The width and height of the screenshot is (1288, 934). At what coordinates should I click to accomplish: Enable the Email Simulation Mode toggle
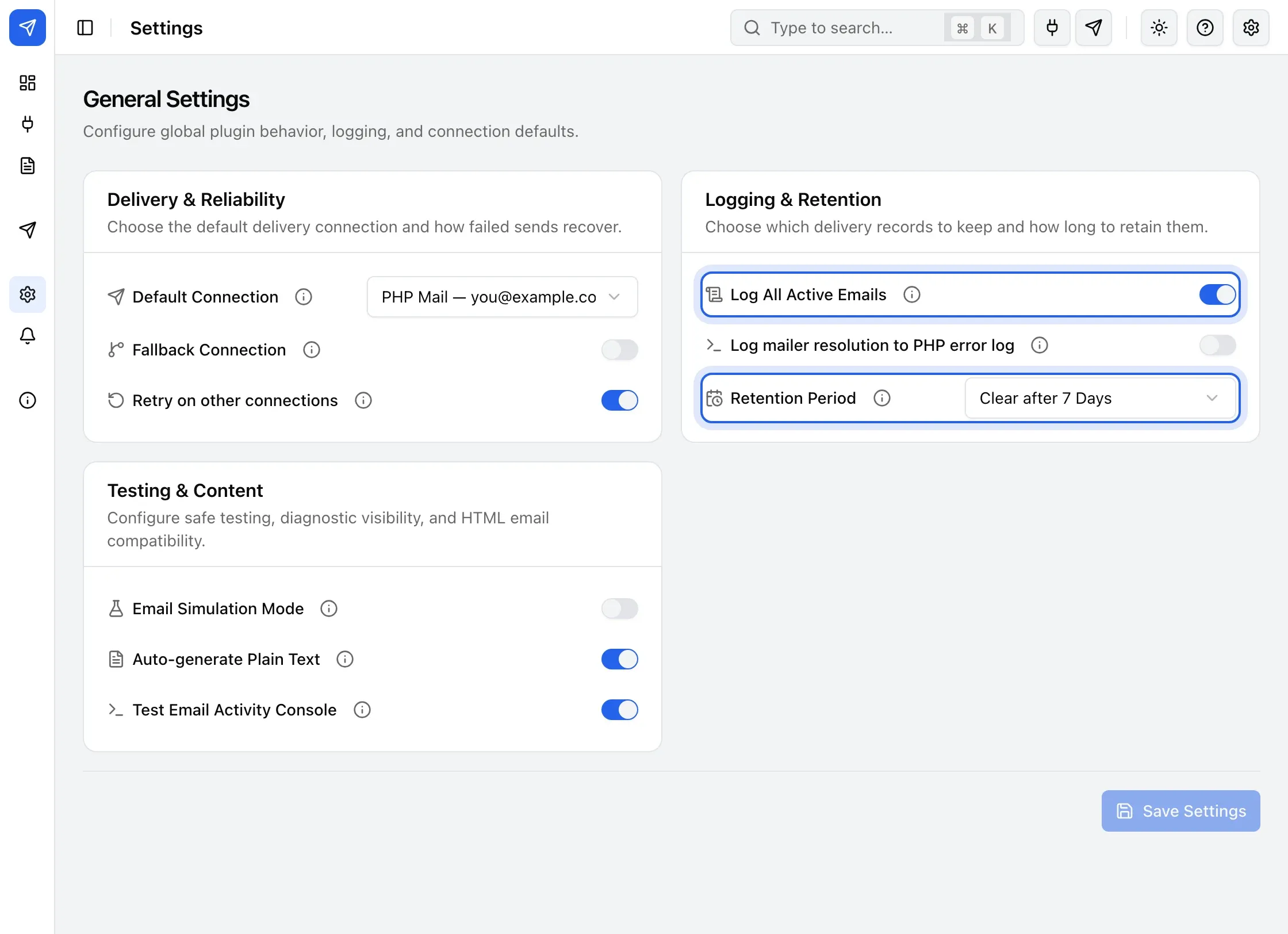coord(620,608)
